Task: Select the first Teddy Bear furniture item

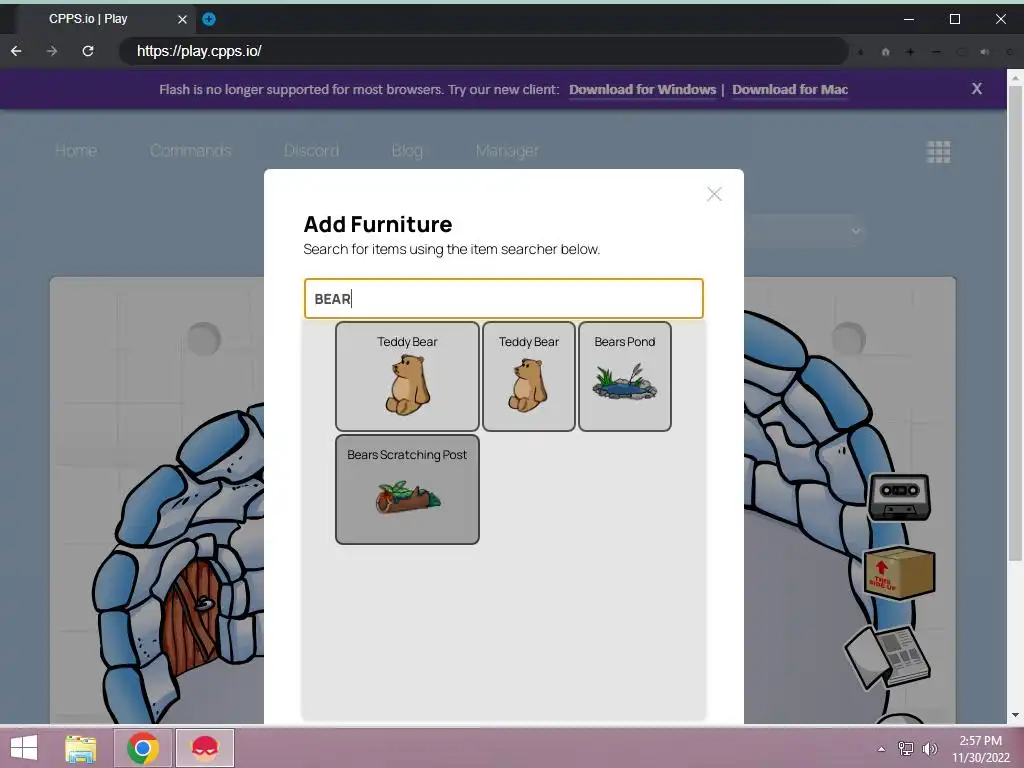Action: point(407,376)
